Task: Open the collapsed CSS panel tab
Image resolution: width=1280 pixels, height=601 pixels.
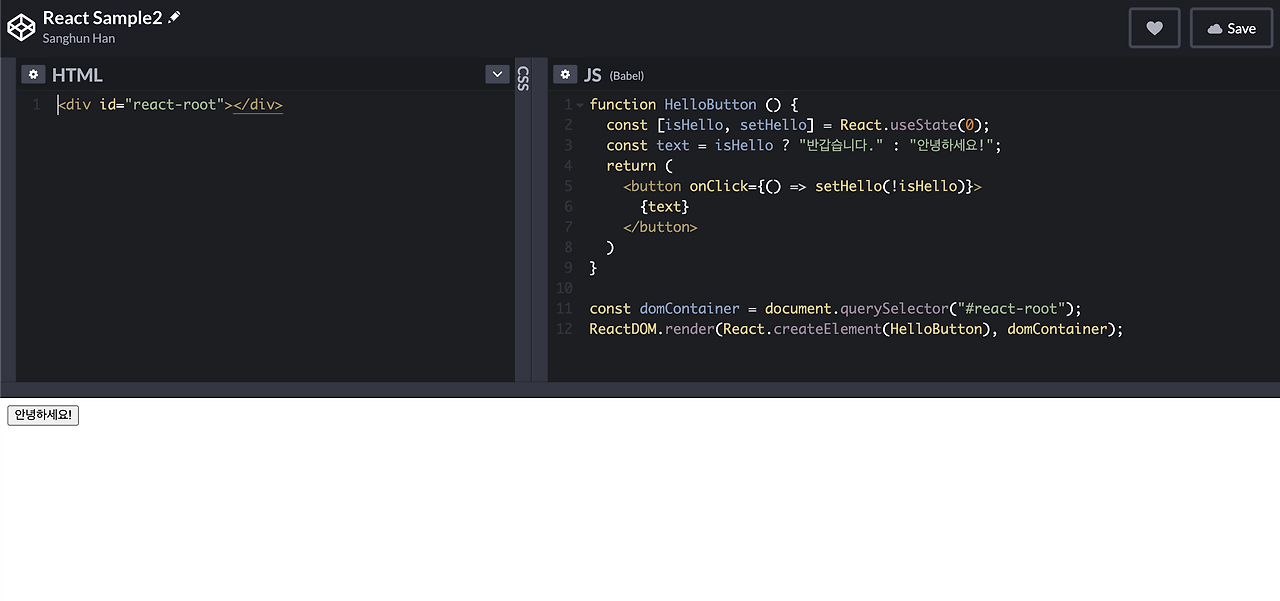Action: [523, 79]
